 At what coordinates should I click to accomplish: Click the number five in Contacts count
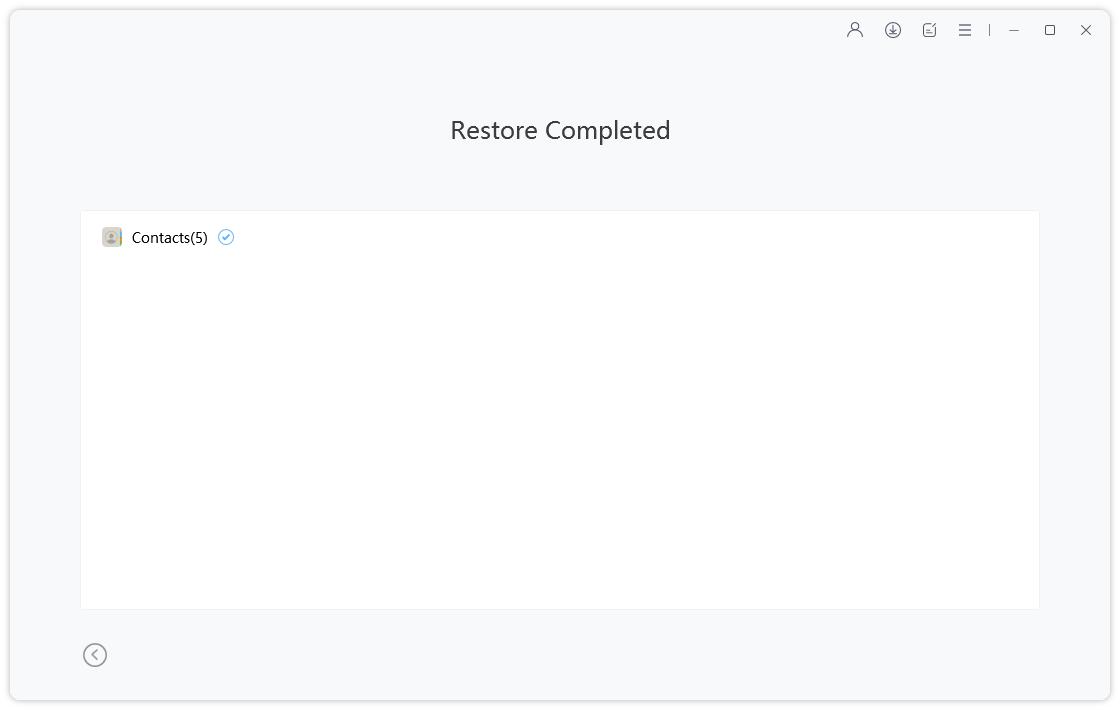click(x=199, y=238)
